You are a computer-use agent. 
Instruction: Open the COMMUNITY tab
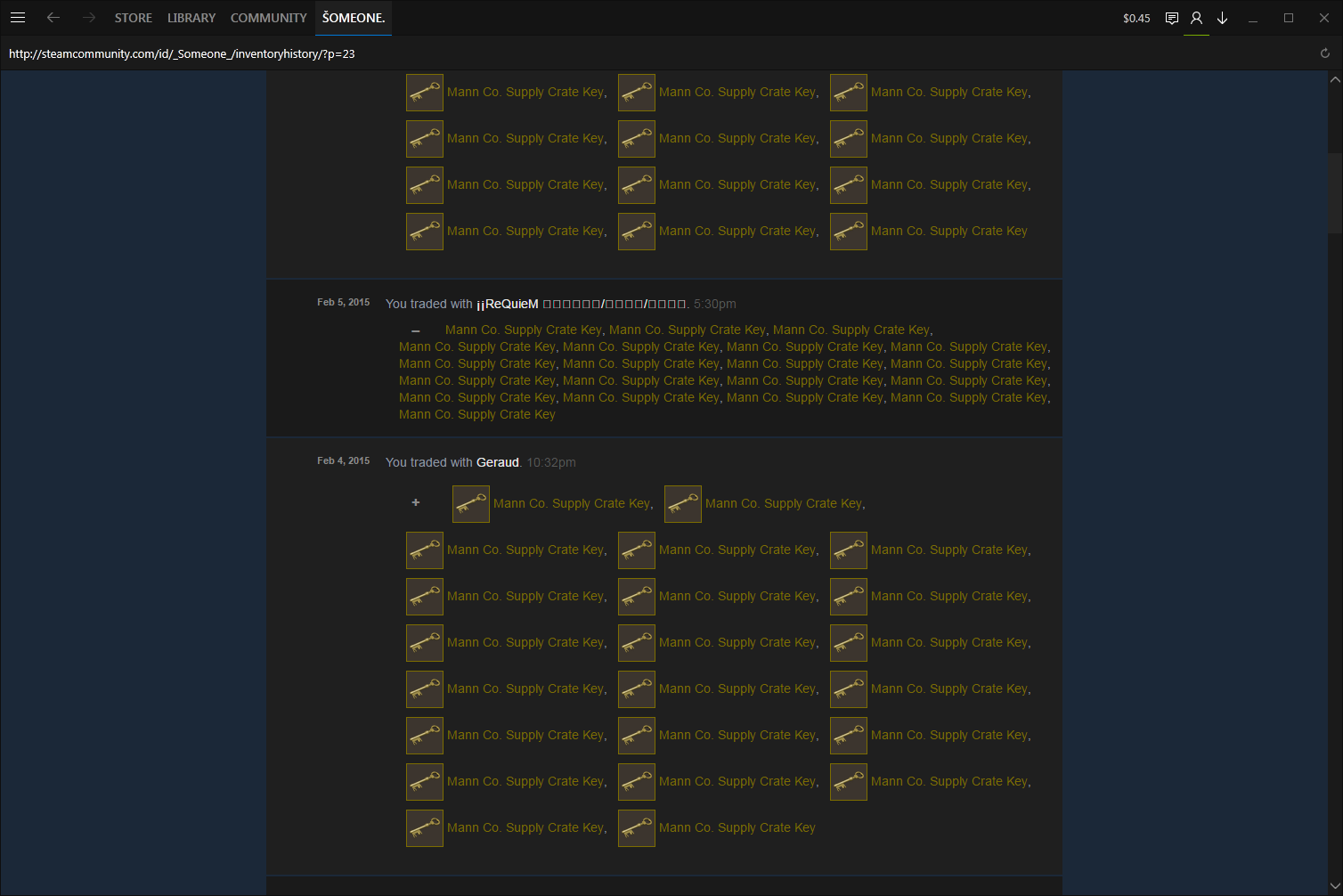click(268, 18)
